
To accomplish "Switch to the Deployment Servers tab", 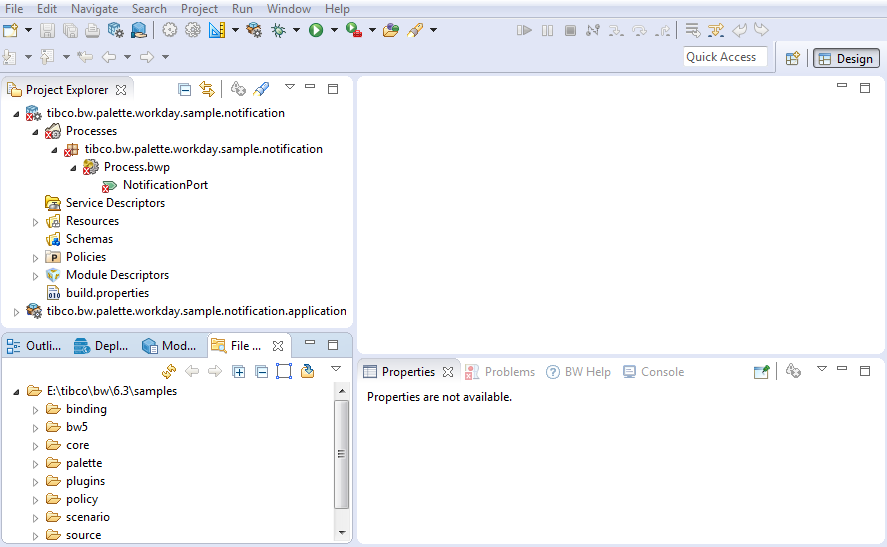I will (x=101, y=346).
